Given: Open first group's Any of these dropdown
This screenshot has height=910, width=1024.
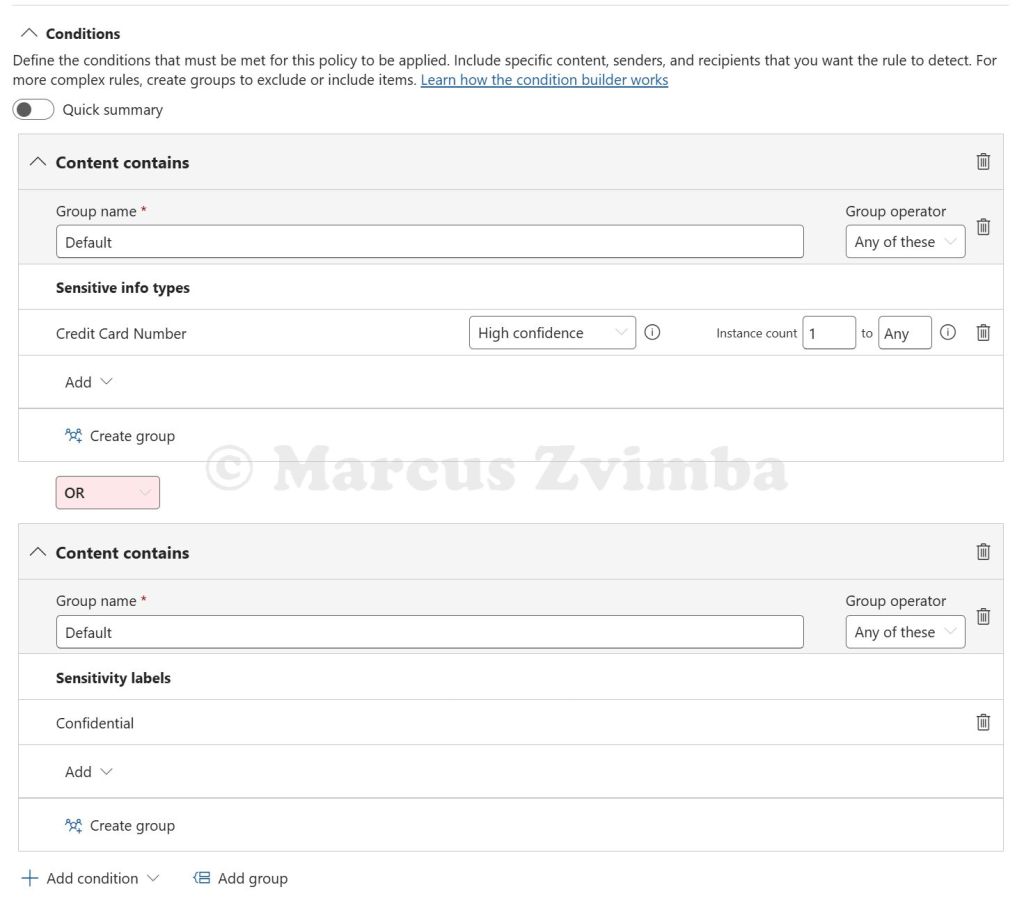Looking at the screenshot, I should (905, 242).
